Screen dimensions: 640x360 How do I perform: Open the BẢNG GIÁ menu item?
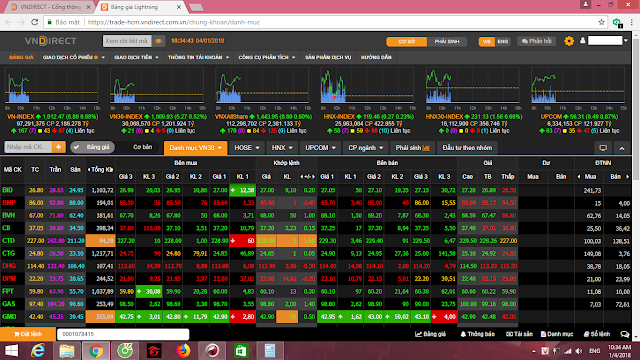click(x=21, y=57)
